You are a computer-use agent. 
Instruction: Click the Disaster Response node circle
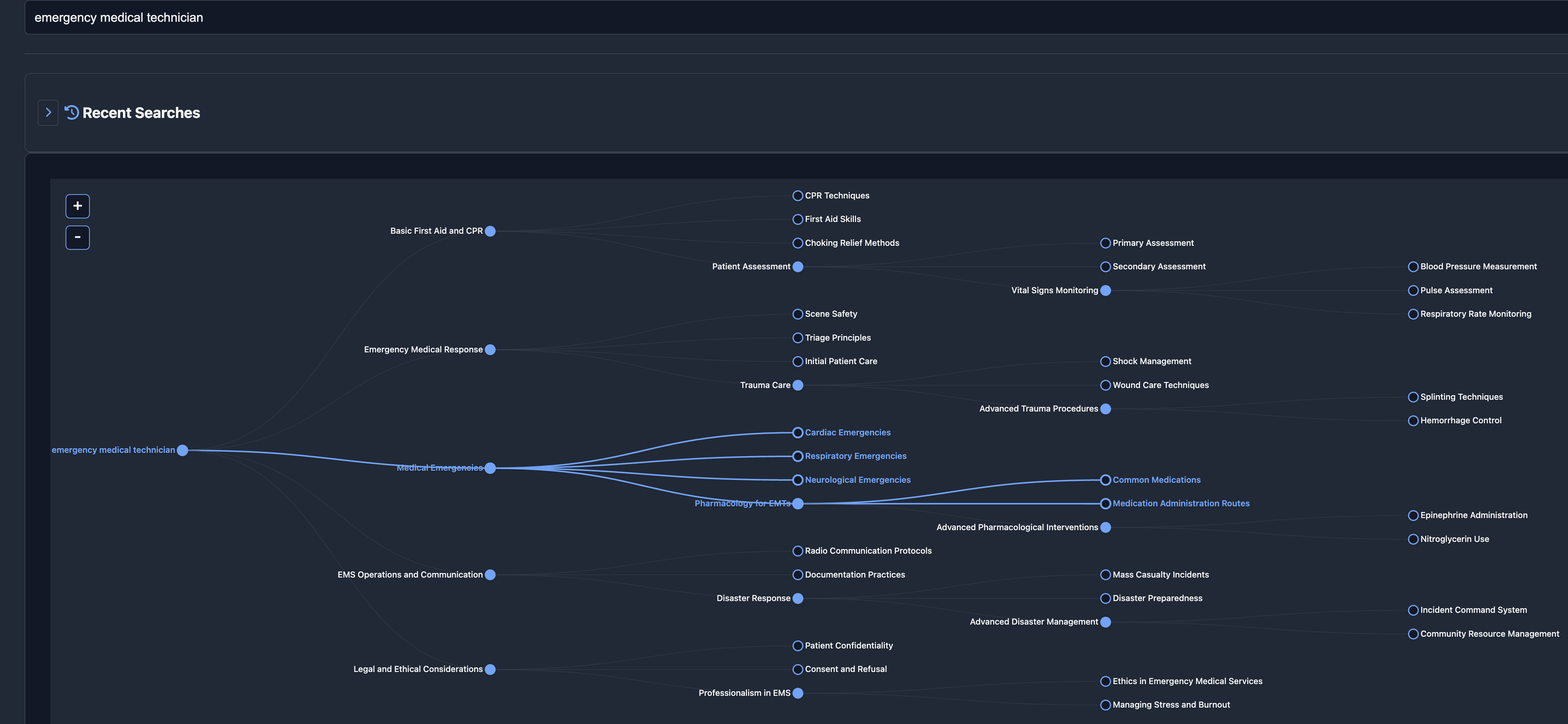[798, 598]
